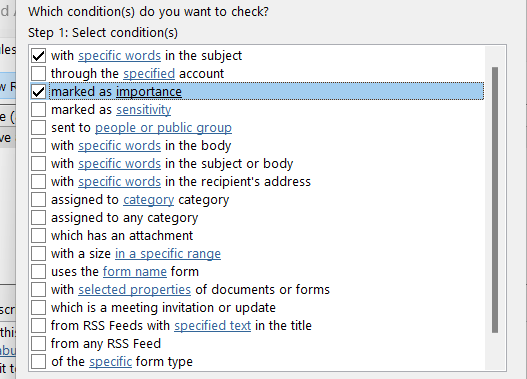
Task: Enable 'marked as sensitivity' condition checkbox
Action: click(x=38, y=110)
